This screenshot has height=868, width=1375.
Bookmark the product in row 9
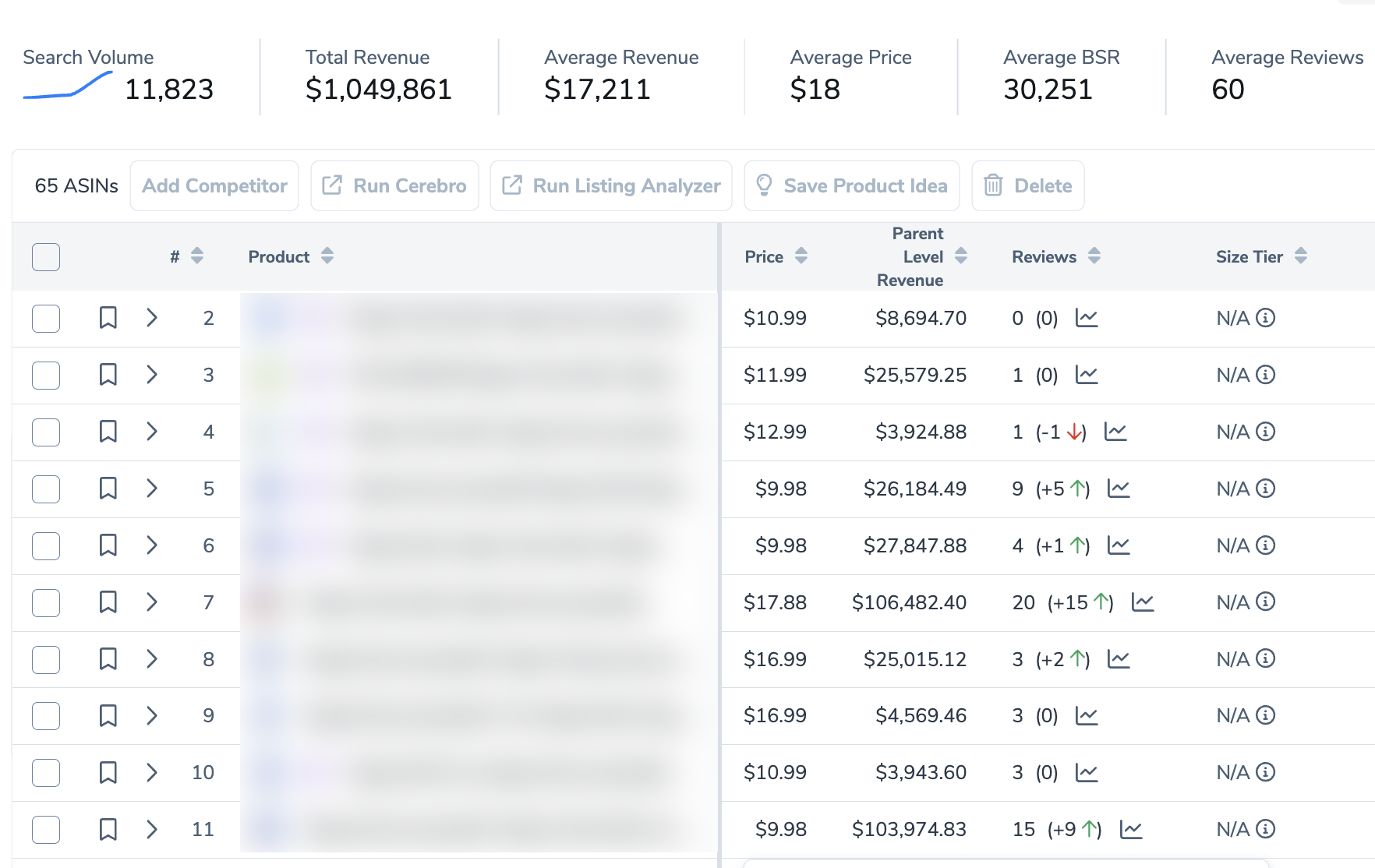(x=108, y=715)
